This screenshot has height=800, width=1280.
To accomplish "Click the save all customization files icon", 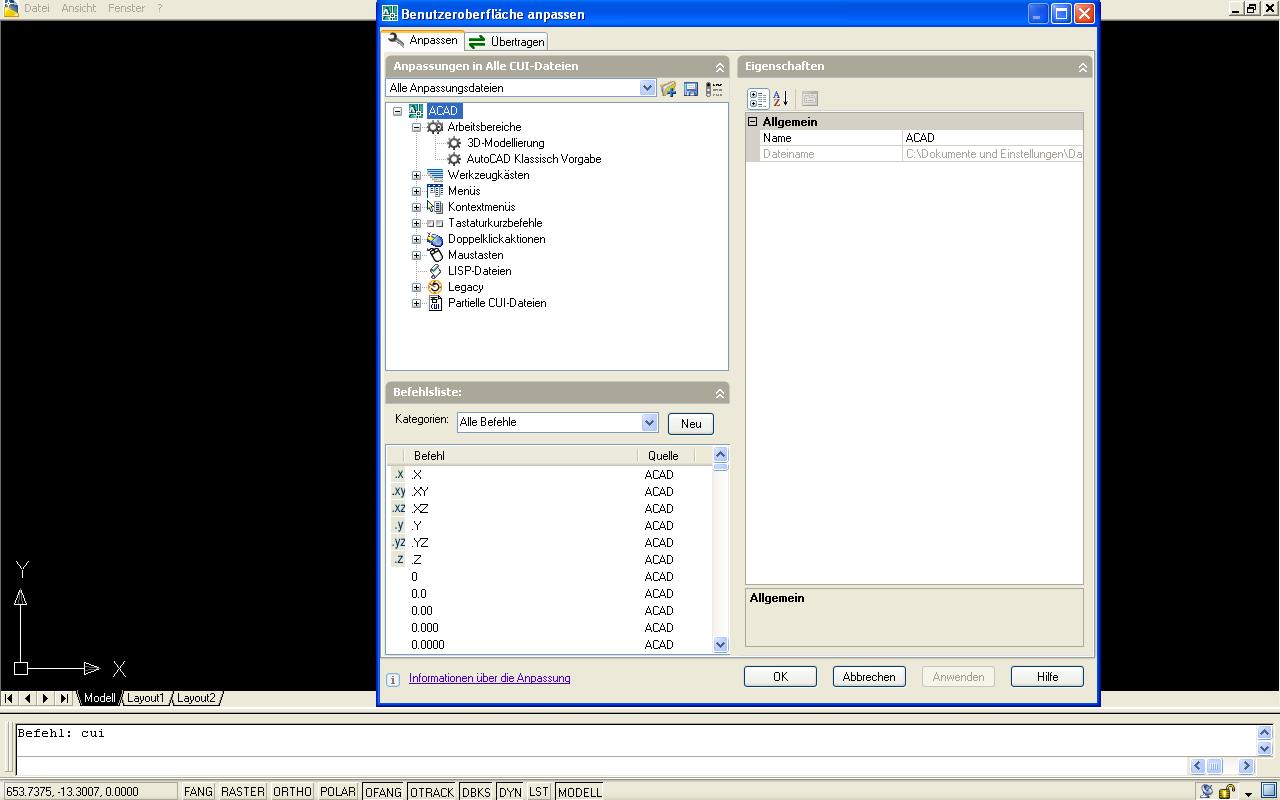I will tap(691, 89).
